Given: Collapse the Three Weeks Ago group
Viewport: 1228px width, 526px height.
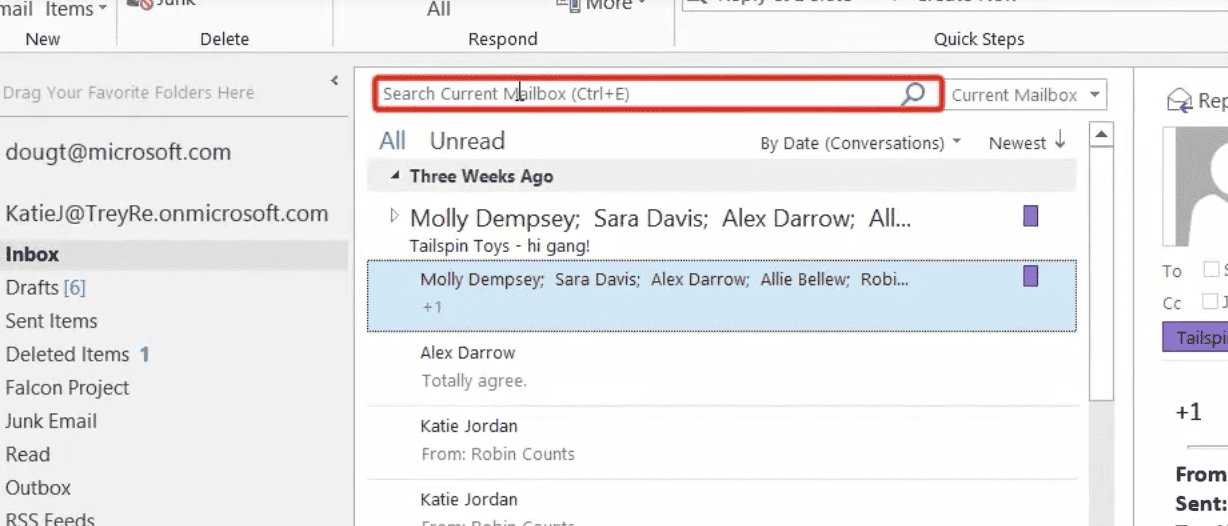Looking at the screenshot, I should 395,176.
